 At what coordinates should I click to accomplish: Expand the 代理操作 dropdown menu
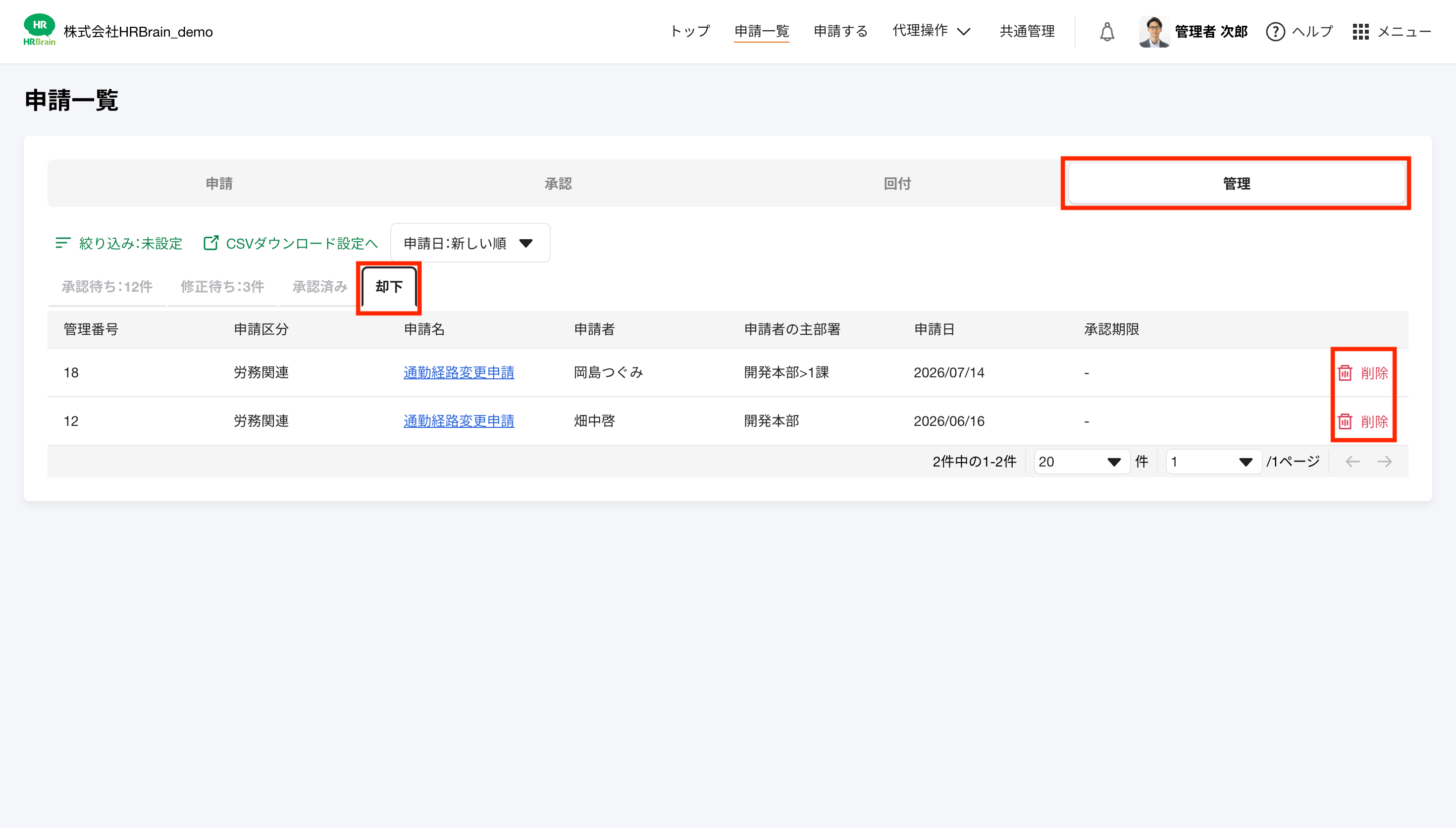(x=931, y=31)
